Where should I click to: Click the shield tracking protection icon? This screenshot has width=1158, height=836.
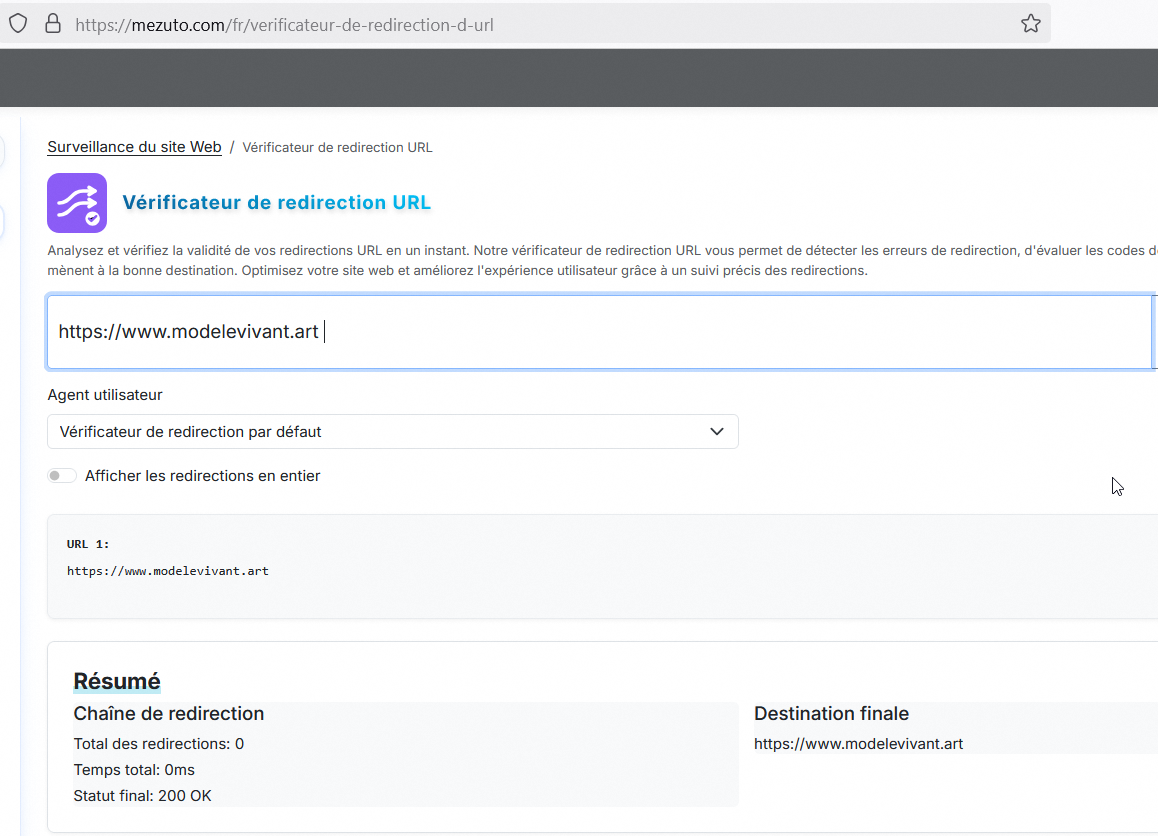point(17,24)
